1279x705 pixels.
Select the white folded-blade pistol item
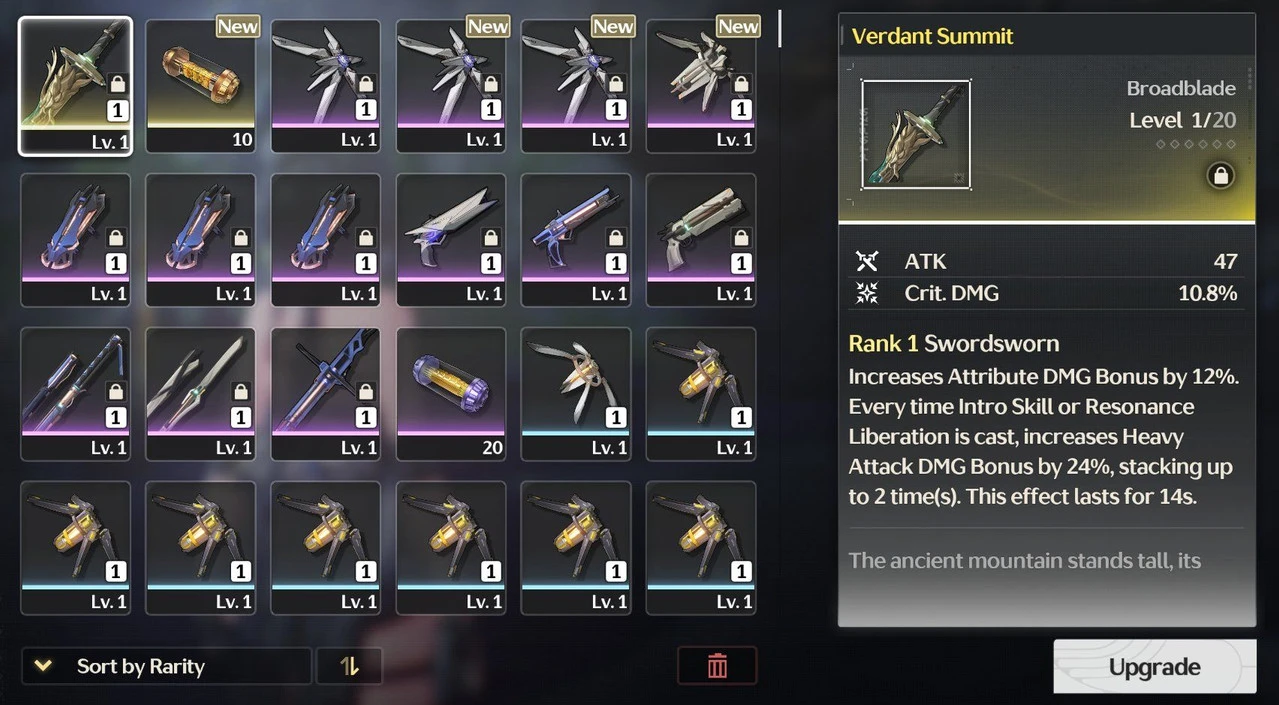[451, 240]
